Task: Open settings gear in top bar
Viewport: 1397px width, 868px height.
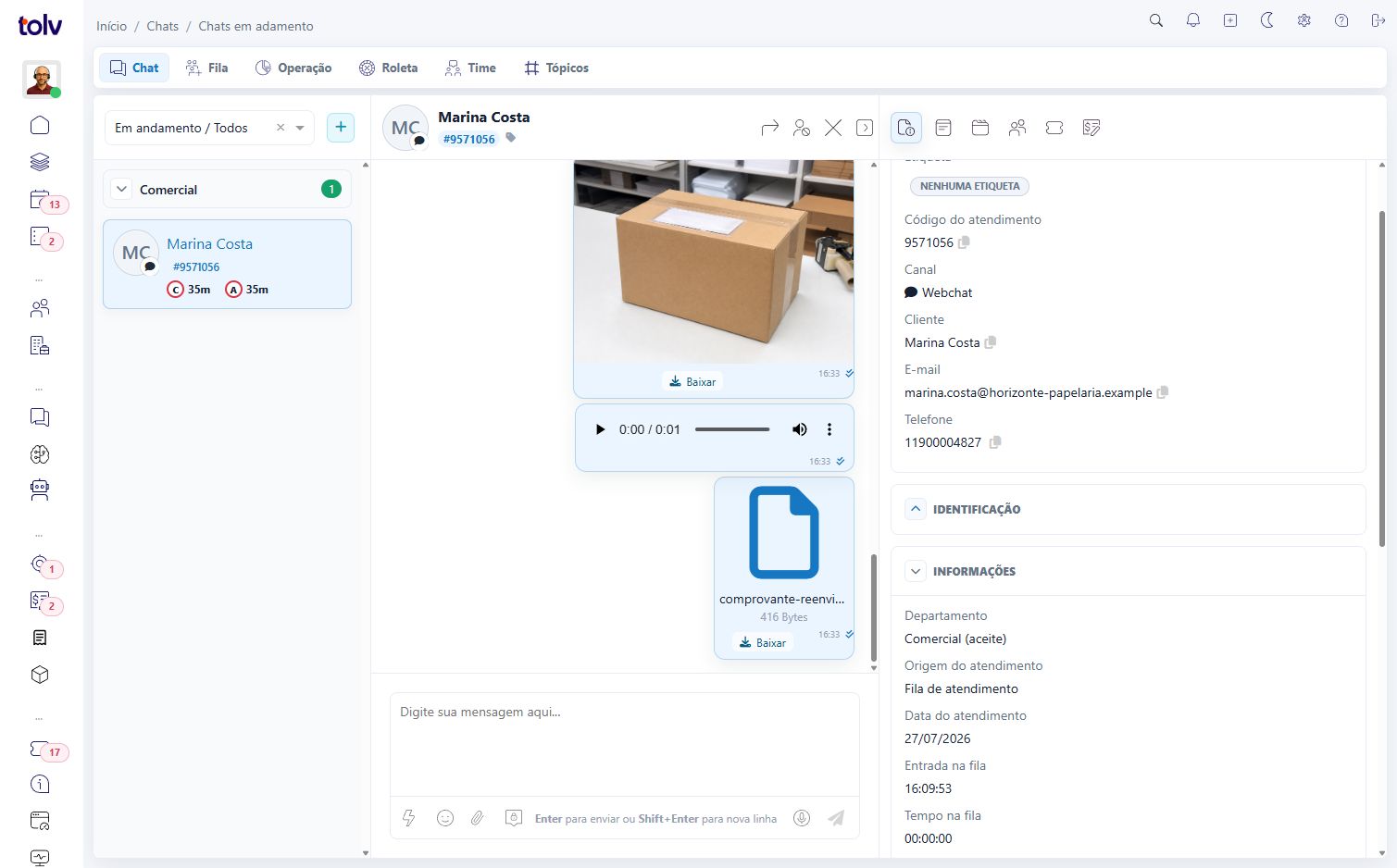Action: pos(1304,20)
